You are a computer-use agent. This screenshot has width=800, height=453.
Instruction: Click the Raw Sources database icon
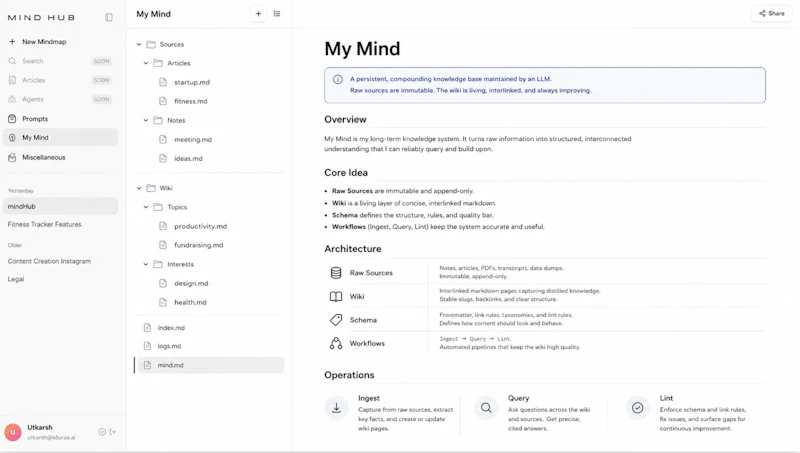pyautogui.click(x=336, y=273)
